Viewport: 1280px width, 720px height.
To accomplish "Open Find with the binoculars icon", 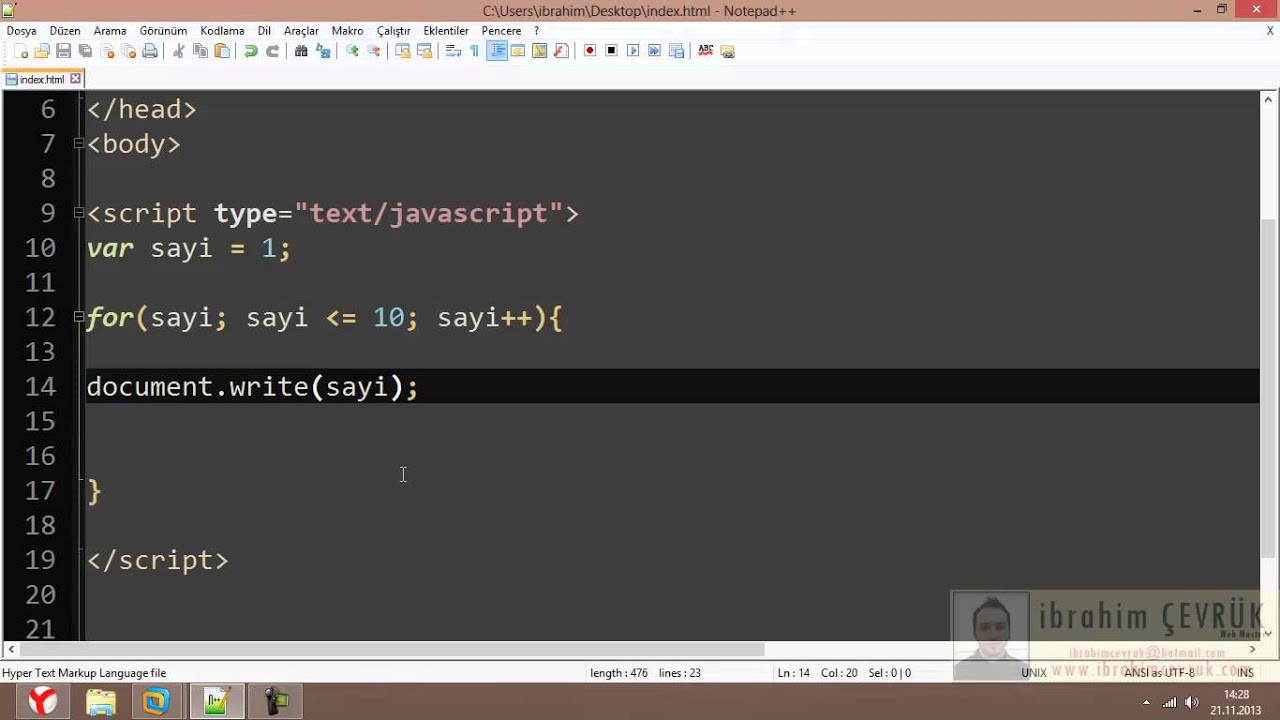I will [x=301, y=51].
